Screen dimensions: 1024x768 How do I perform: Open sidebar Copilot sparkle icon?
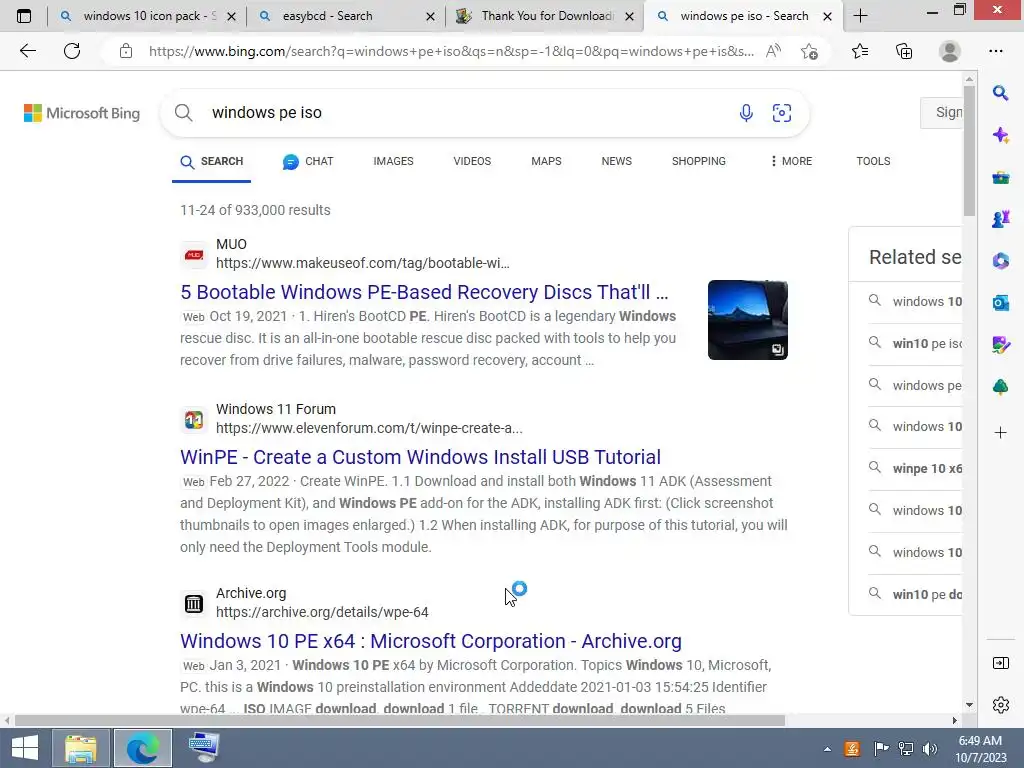click(x=1000, y=135)
